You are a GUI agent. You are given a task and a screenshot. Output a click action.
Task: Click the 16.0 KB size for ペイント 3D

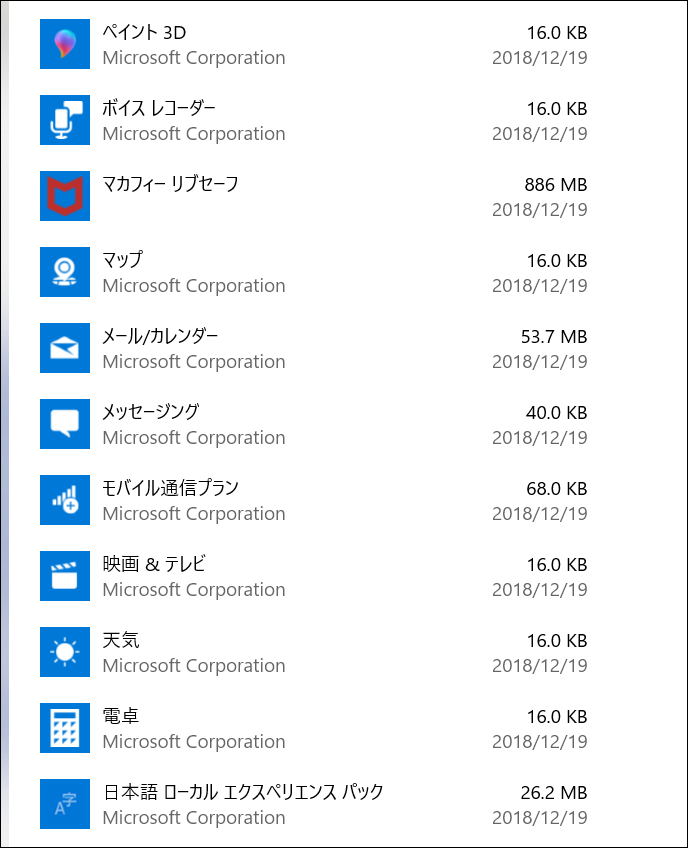coord(557,32)
